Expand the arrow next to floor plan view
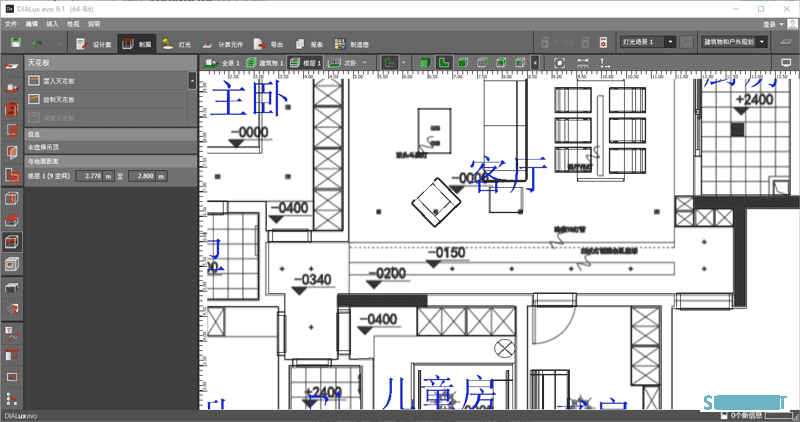This screenshot has width=800, height=422. click(404, 63)
